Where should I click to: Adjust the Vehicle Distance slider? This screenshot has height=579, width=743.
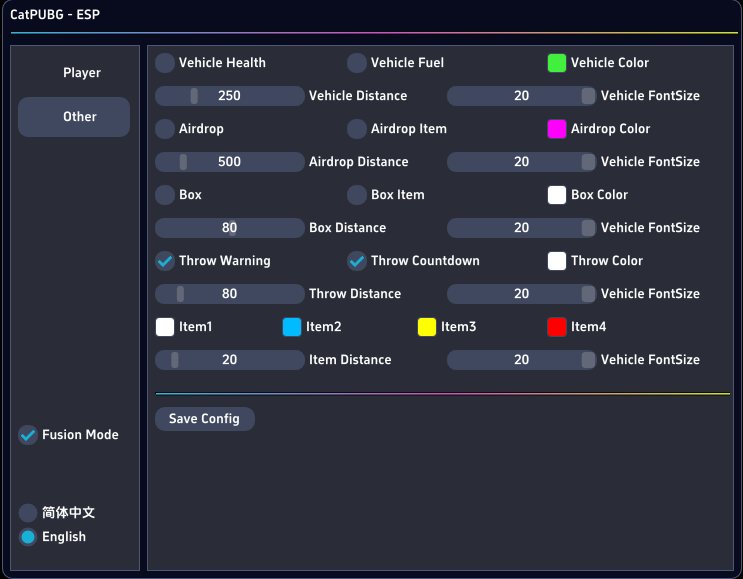[230, 96]
